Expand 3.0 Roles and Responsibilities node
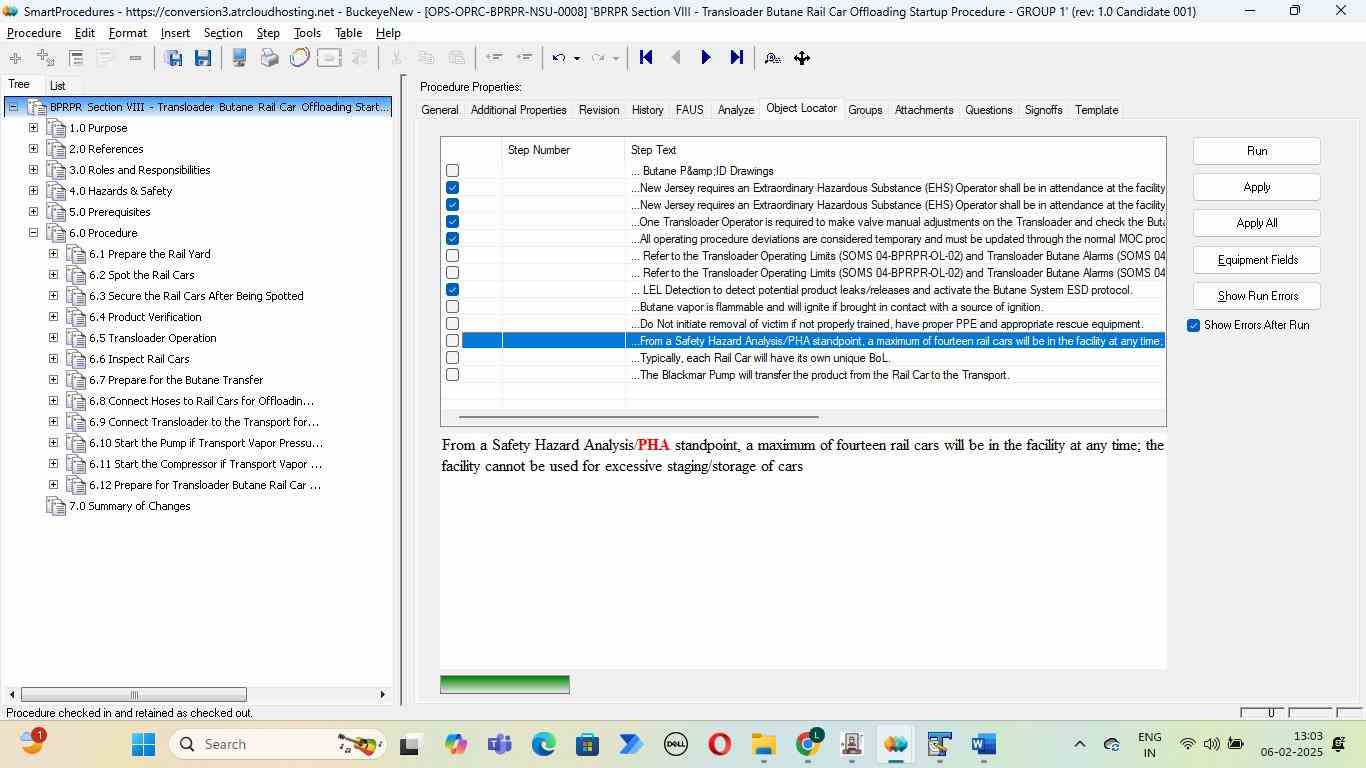The image size is (1366, 768). coord(33,170)
